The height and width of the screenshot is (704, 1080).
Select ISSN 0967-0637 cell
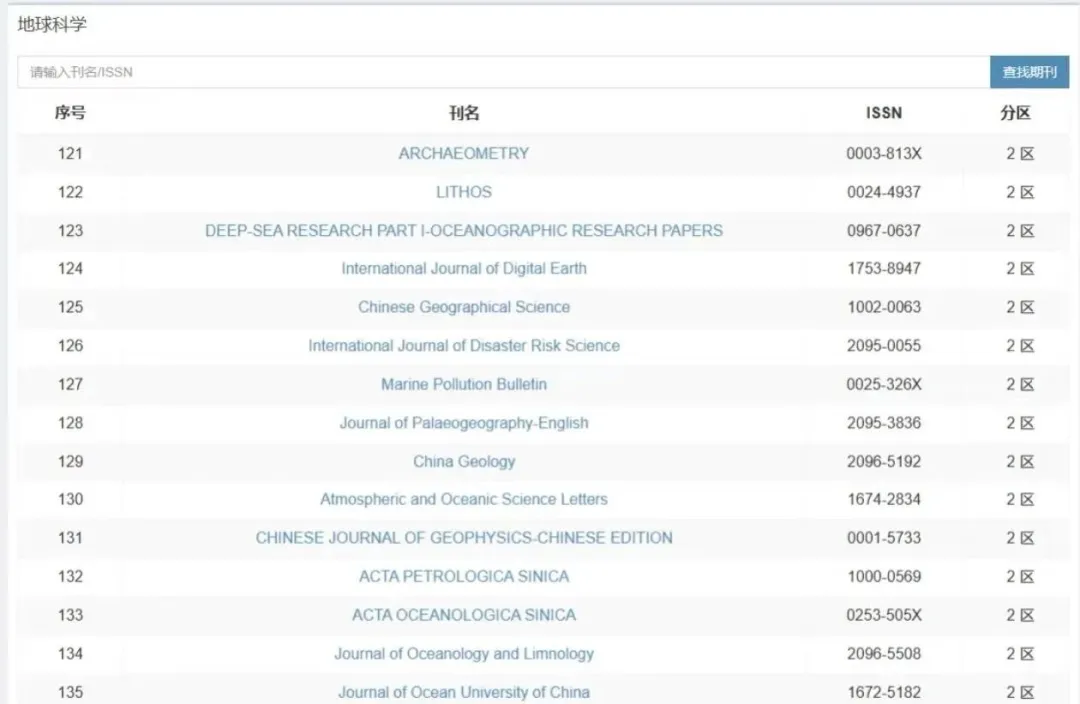click(884, 231)
